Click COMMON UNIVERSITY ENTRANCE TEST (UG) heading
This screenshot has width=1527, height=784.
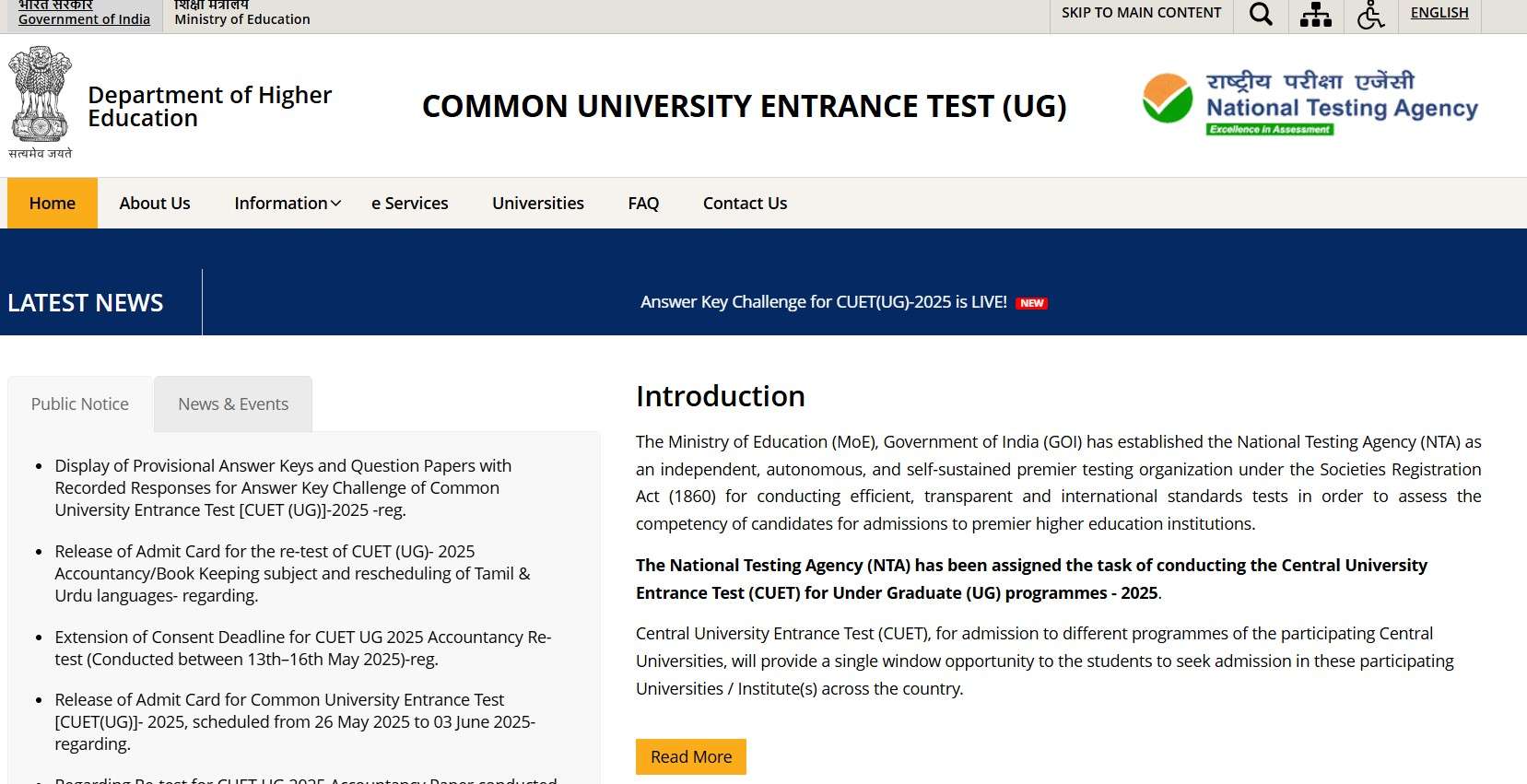coord(744,106)
